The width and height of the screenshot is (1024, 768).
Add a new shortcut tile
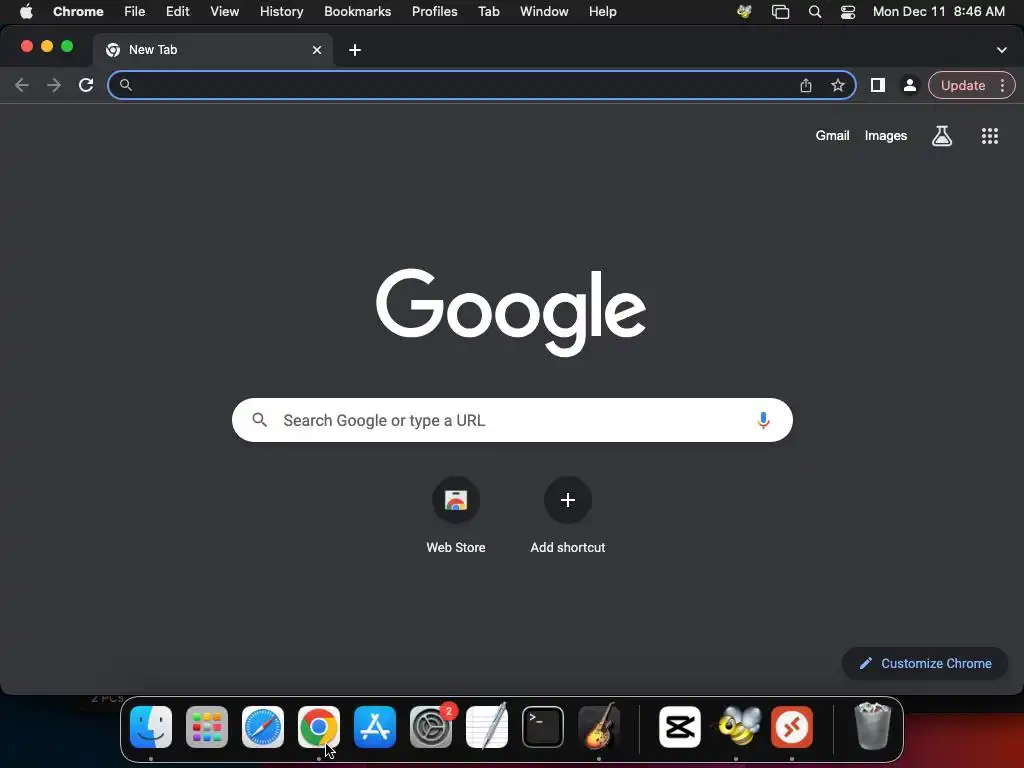[x=568, y=516]
